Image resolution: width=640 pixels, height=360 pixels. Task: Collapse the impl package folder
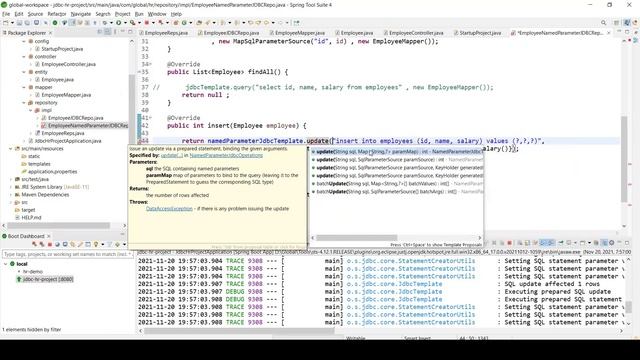point(31,110)
